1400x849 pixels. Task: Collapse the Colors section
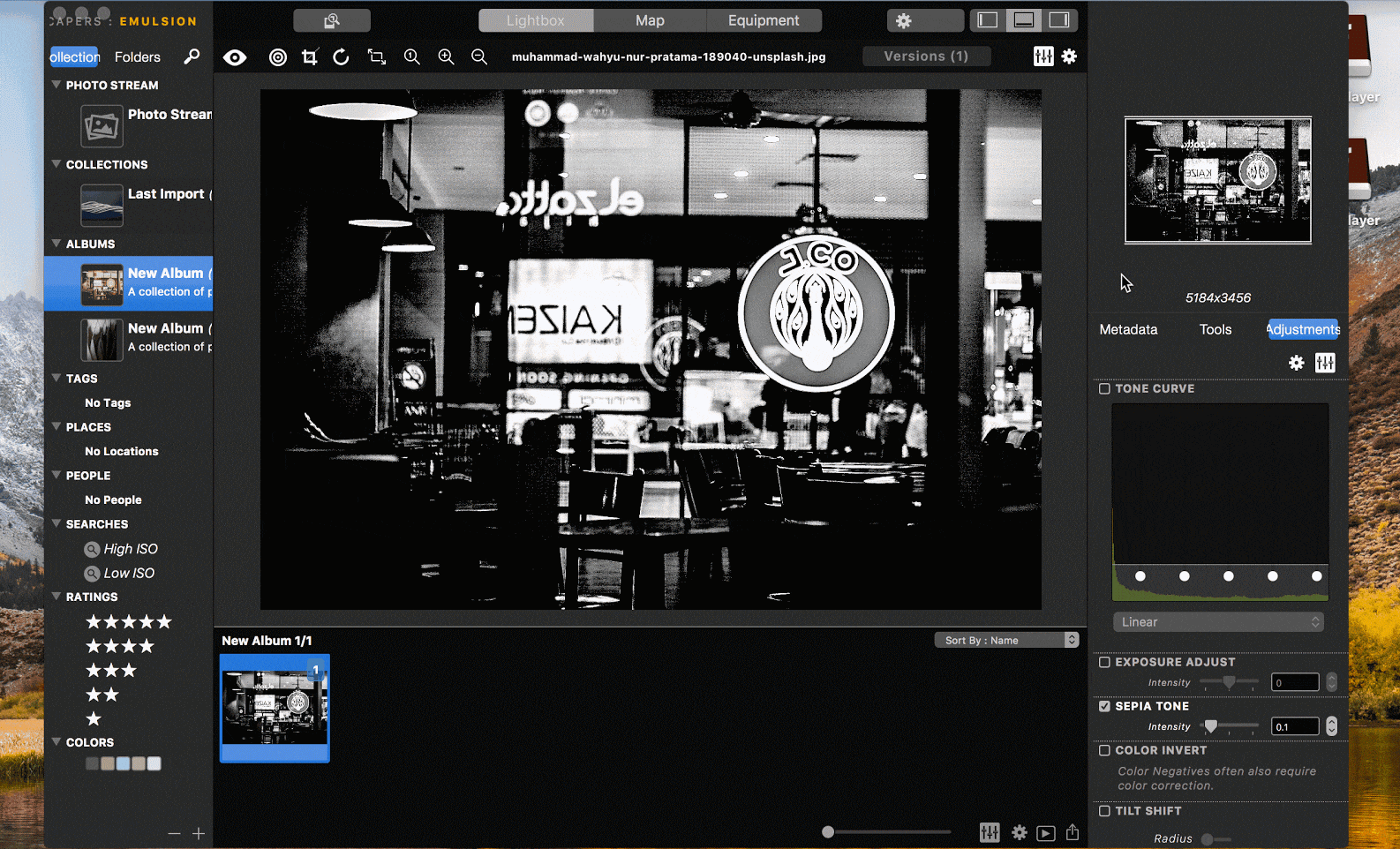pos(56,742)
